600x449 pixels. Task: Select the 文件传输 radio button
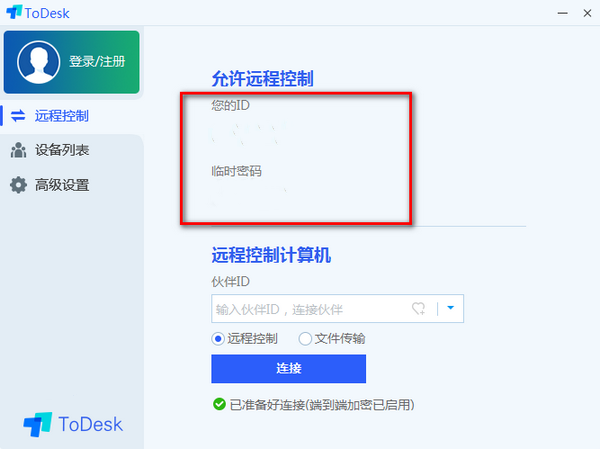(305, 339)
